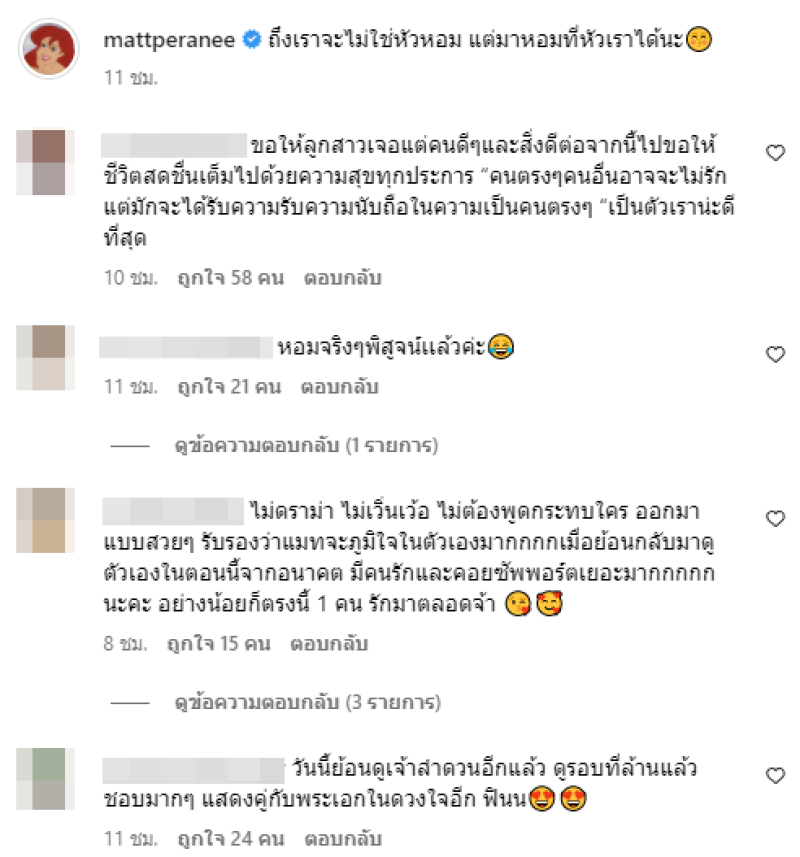Reply to the comment with 15 likes
The image size is (800, 857).
[329, 644]
